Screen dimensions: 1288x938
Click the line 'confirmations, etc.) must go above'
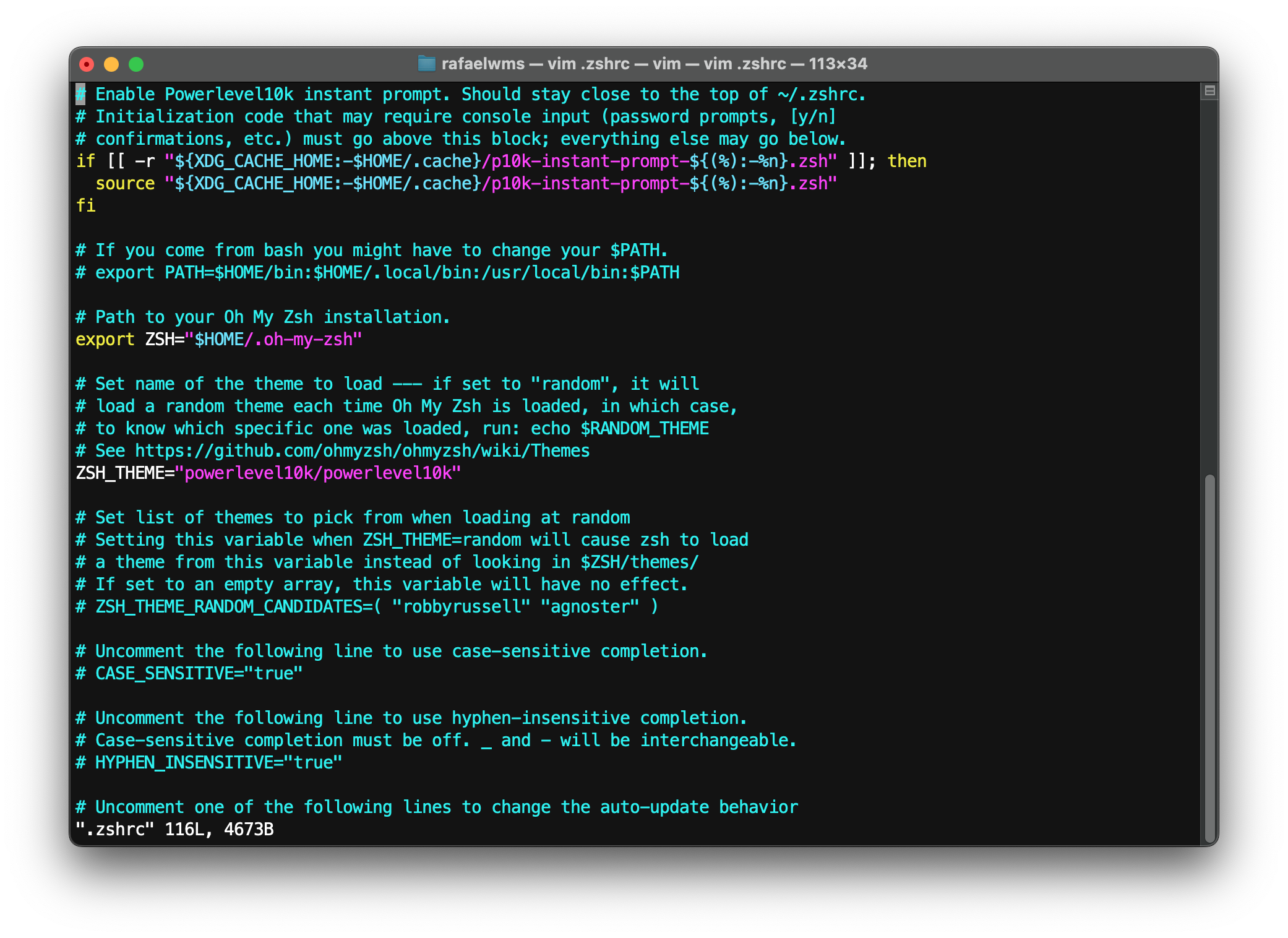point(460,139)
